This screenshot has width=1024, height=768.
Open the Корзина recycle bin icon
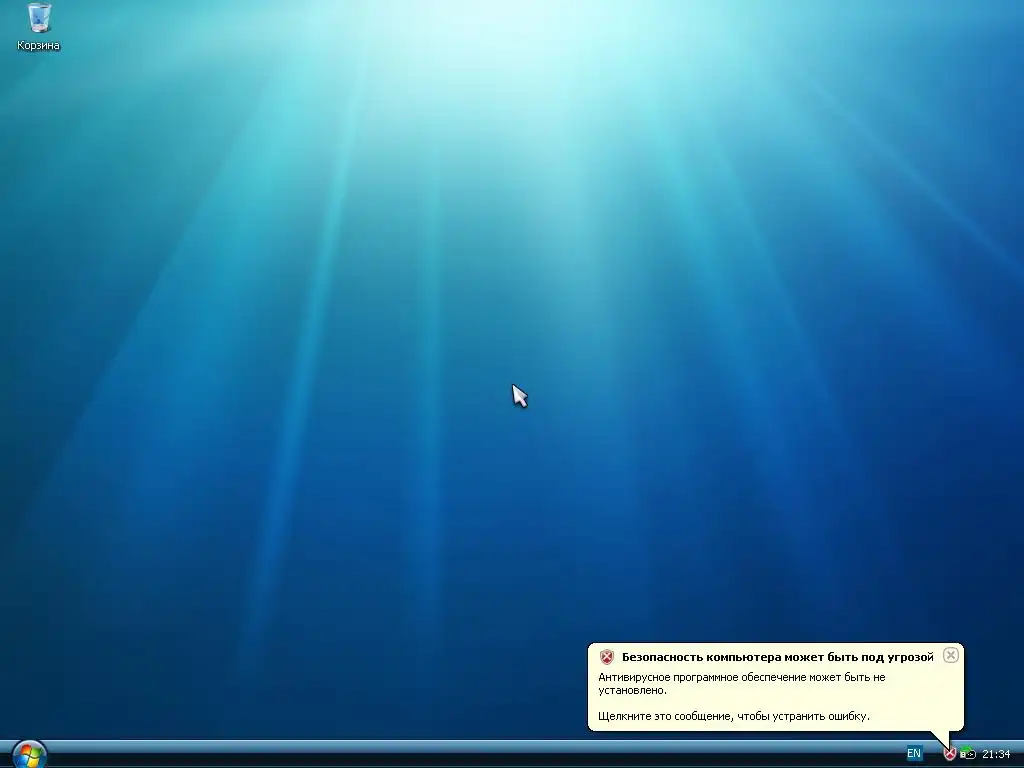39,18
